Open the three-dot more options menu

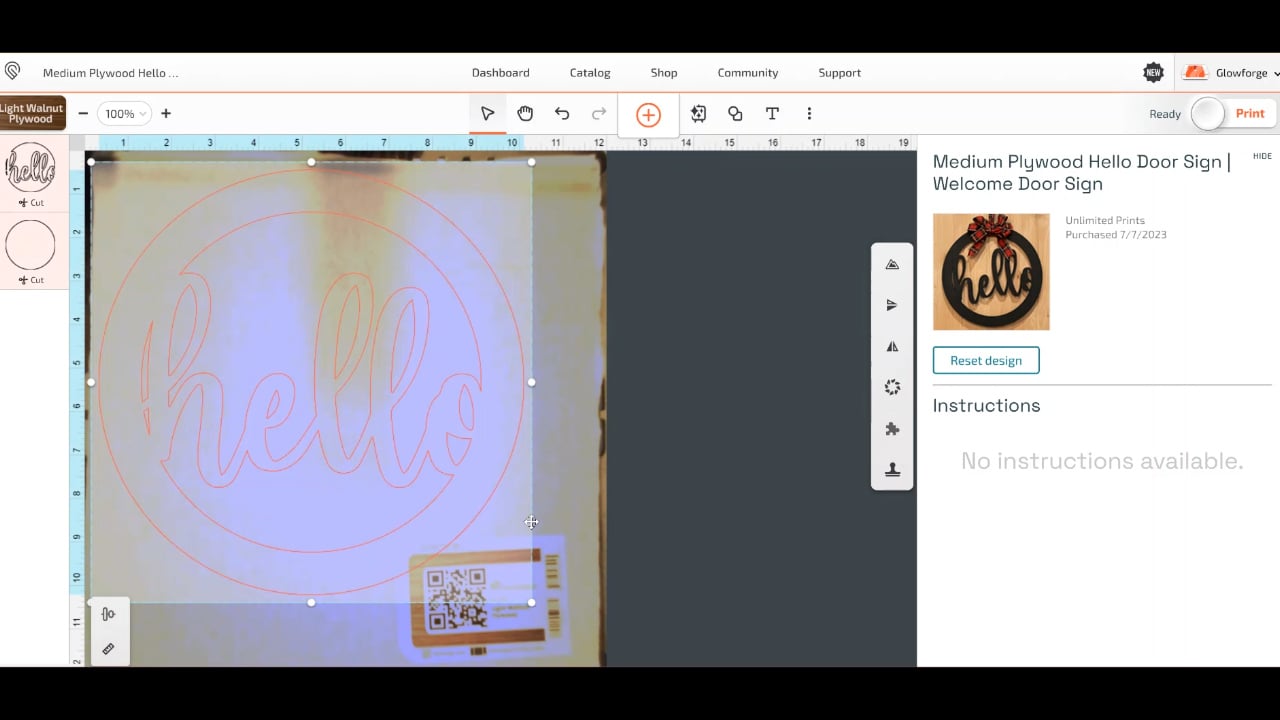(809, 114)
